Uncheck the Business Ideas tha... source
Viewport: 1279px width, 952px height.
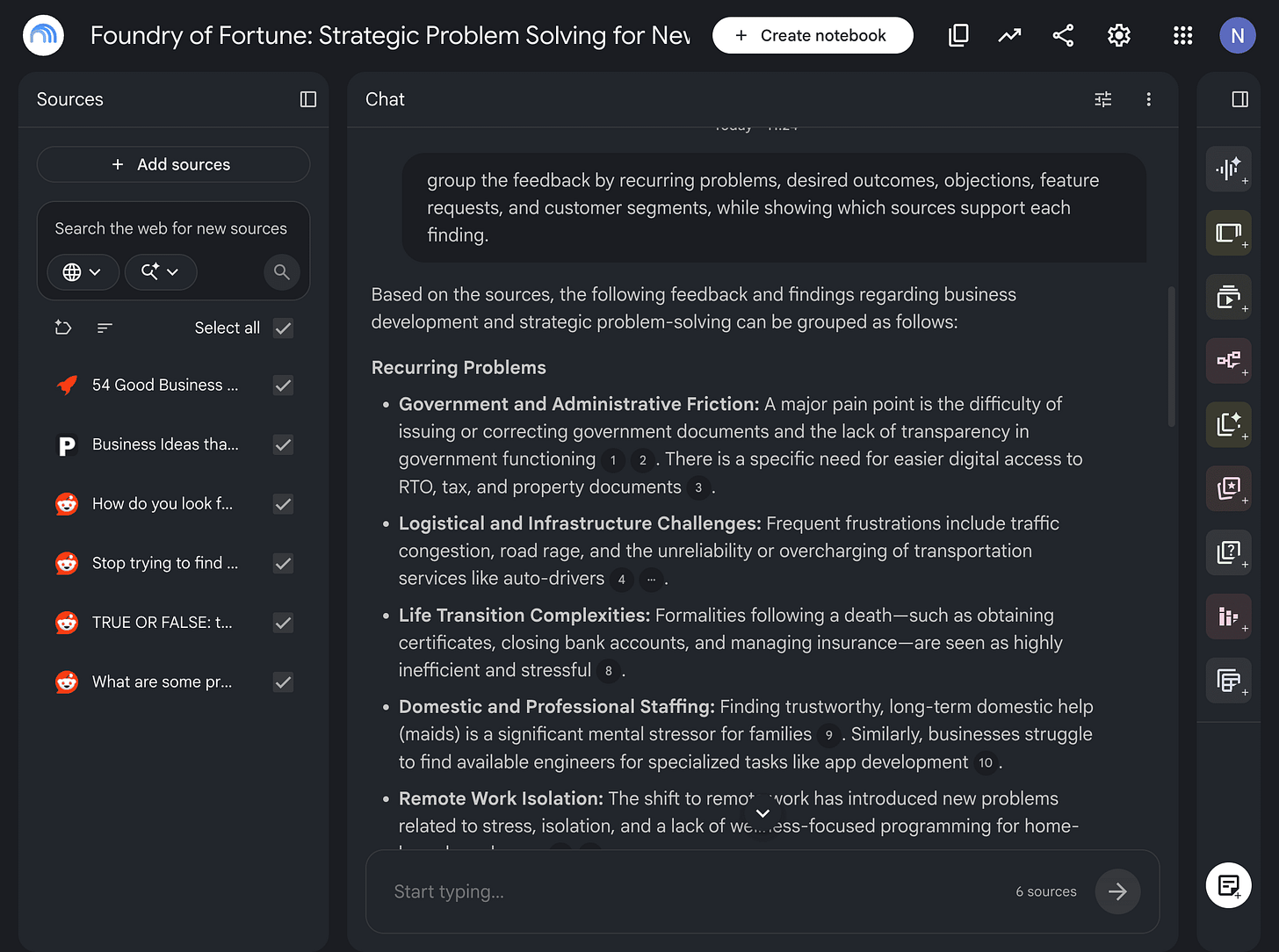pyautogui.click(x=283, y=444)
